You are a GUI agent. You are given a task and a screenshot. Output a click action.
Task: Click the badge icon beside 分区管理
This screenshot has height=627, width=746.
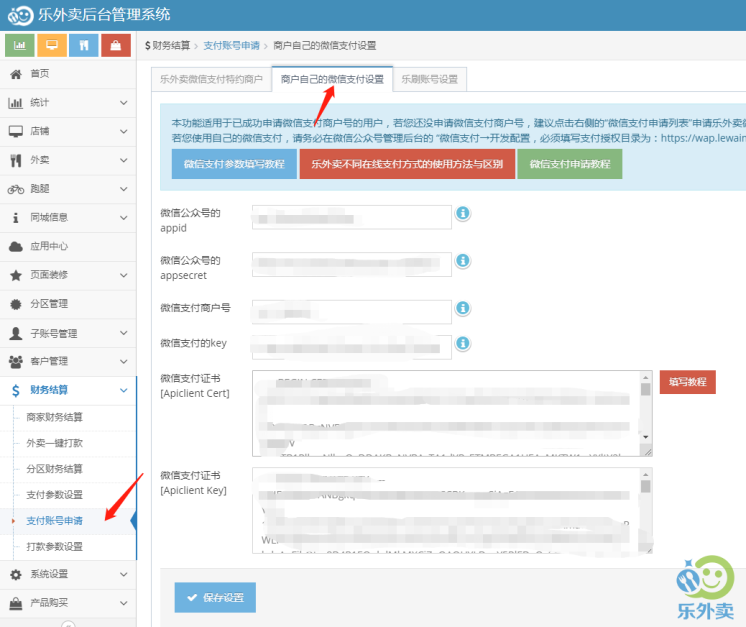(x=16, y=304)
